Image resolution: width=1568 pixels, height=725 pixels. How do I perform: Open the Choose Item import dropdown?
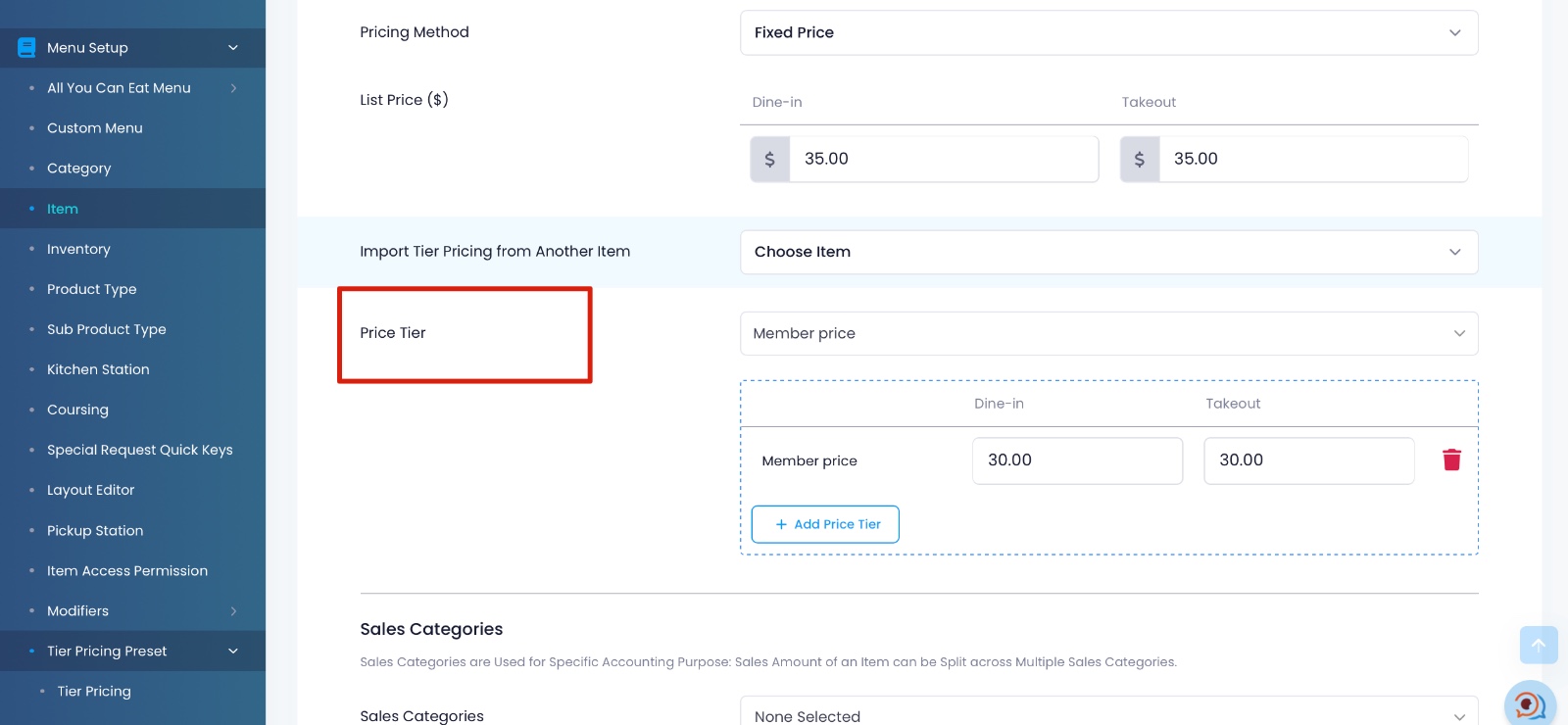click(1108, 252)
